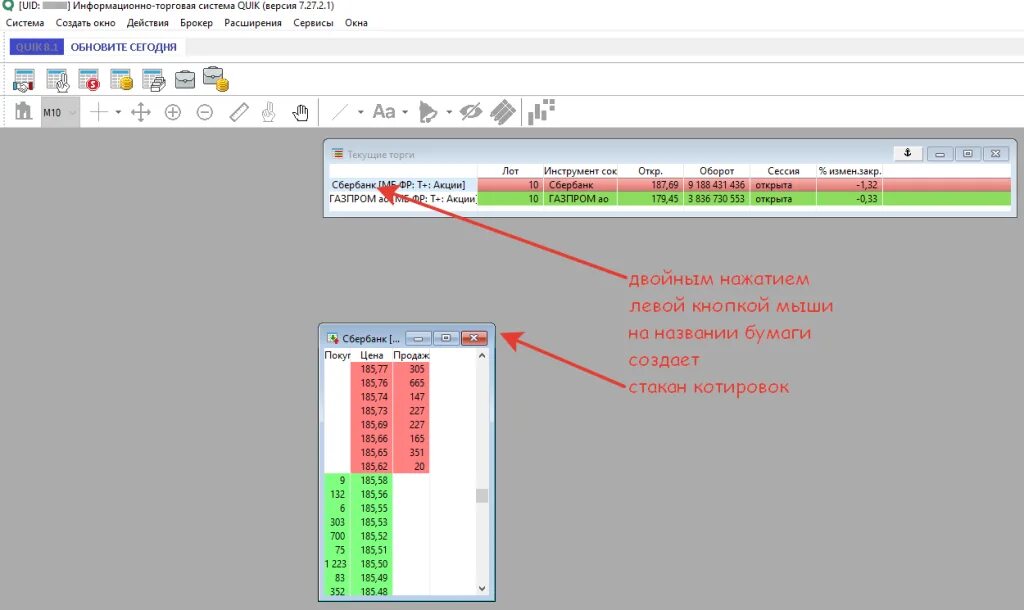Select the Aa text label tool
The height and width of the screenshot is (610, 1024).
tap(384, 112)
